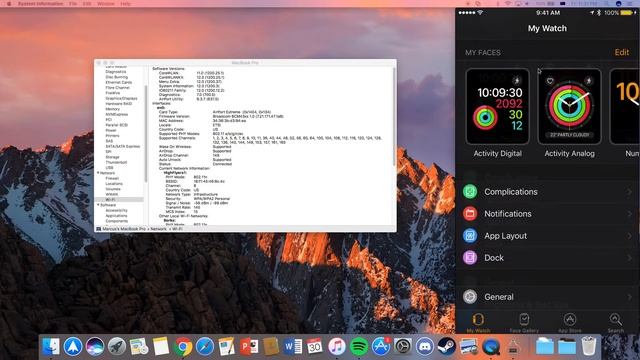Open QuickTime Player in the dock

pos(491,347)
